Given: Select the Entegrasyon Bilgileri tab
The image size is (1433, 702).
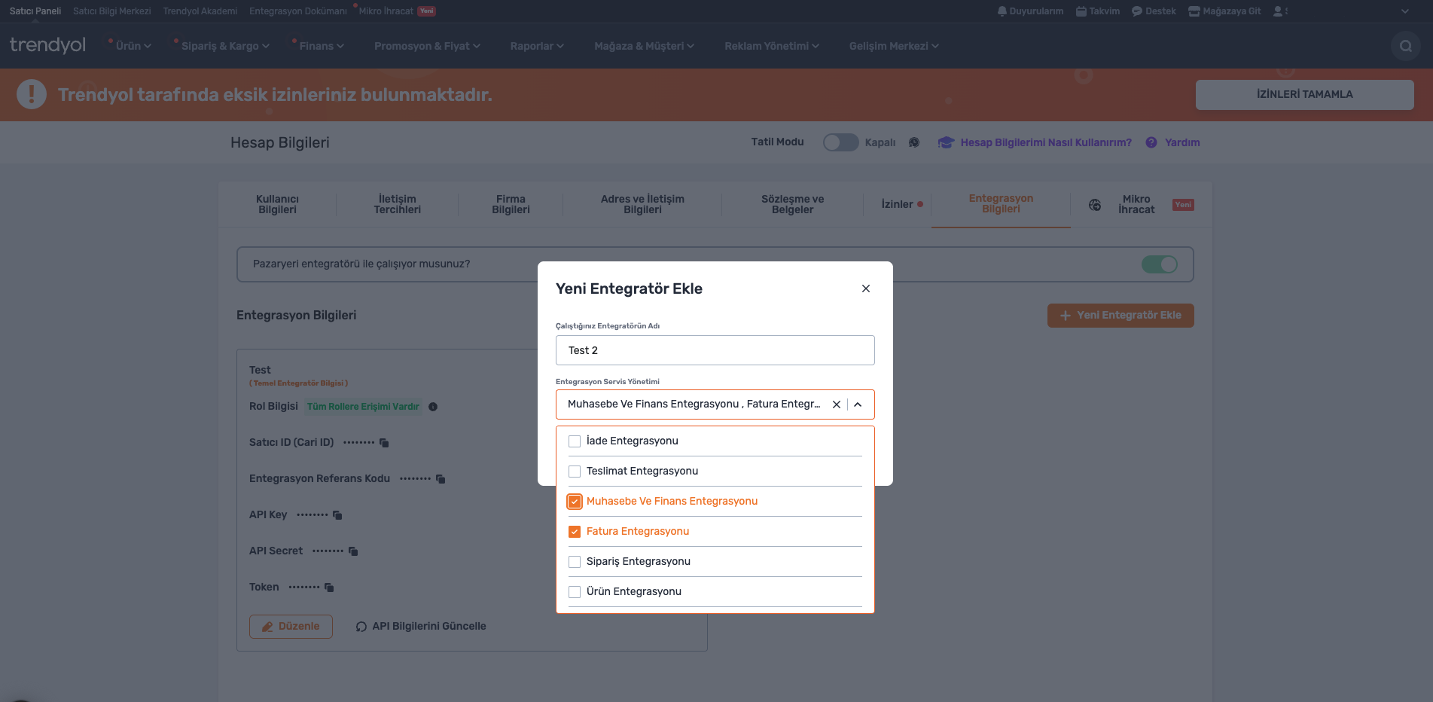Looking at the screenshot, I should 1001,204.
